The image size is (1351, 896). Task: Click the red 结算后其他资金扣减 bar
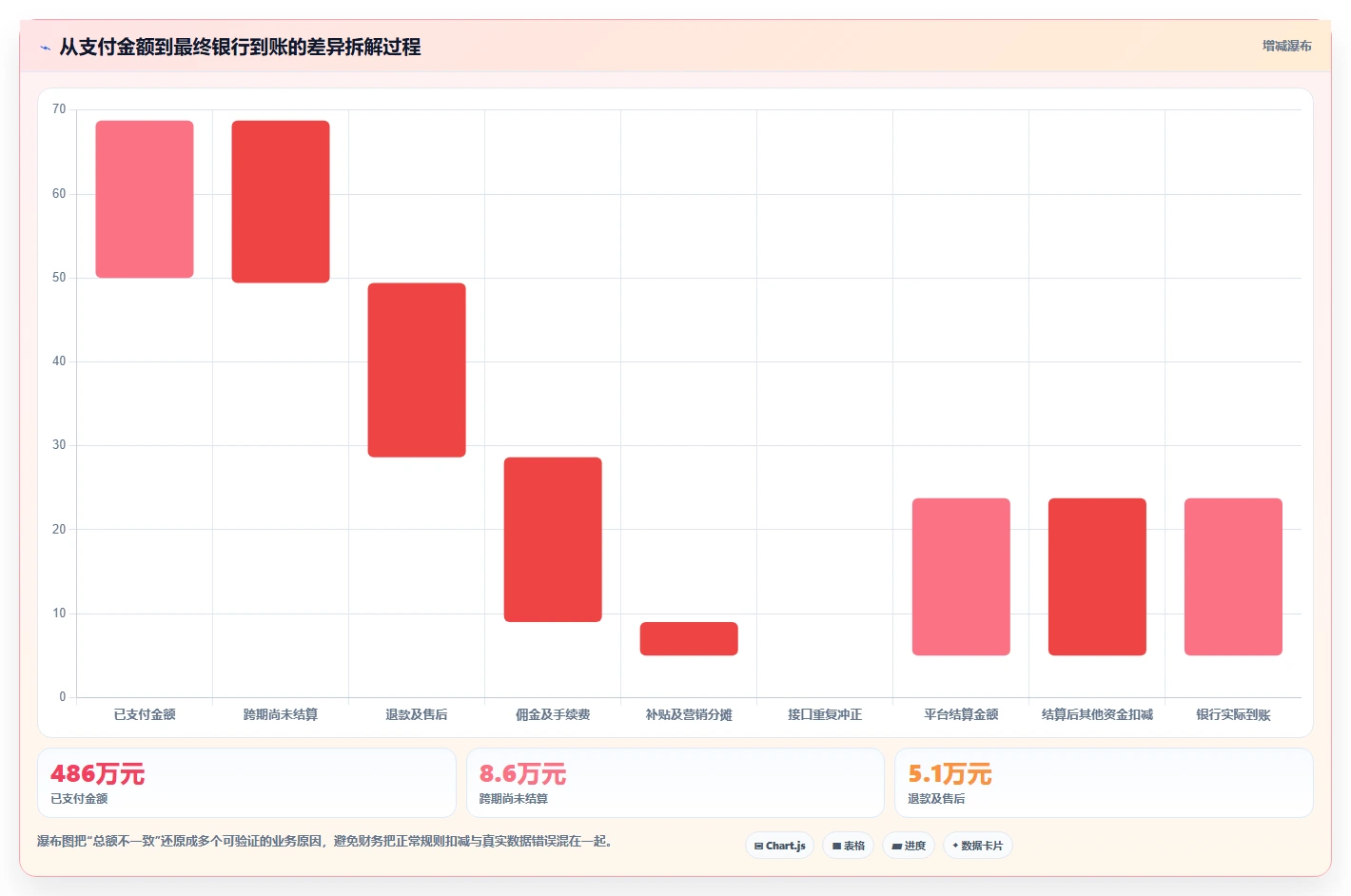pos(1097,576)
